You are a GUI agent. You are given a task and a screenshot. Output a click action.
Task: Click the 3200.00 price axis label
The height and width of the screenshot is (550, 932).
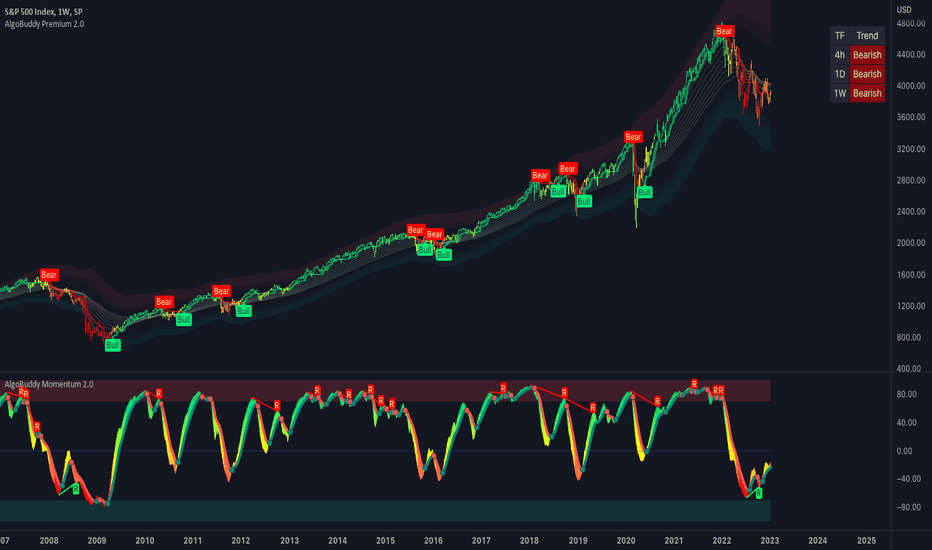pyautogui.click(x=911, y=149)
